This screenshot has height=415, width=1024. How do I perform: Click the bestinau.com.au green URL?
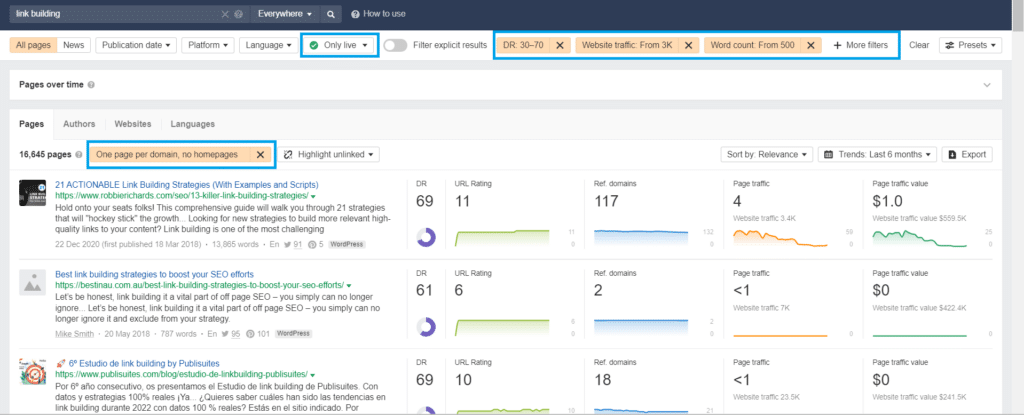(200, 285)
